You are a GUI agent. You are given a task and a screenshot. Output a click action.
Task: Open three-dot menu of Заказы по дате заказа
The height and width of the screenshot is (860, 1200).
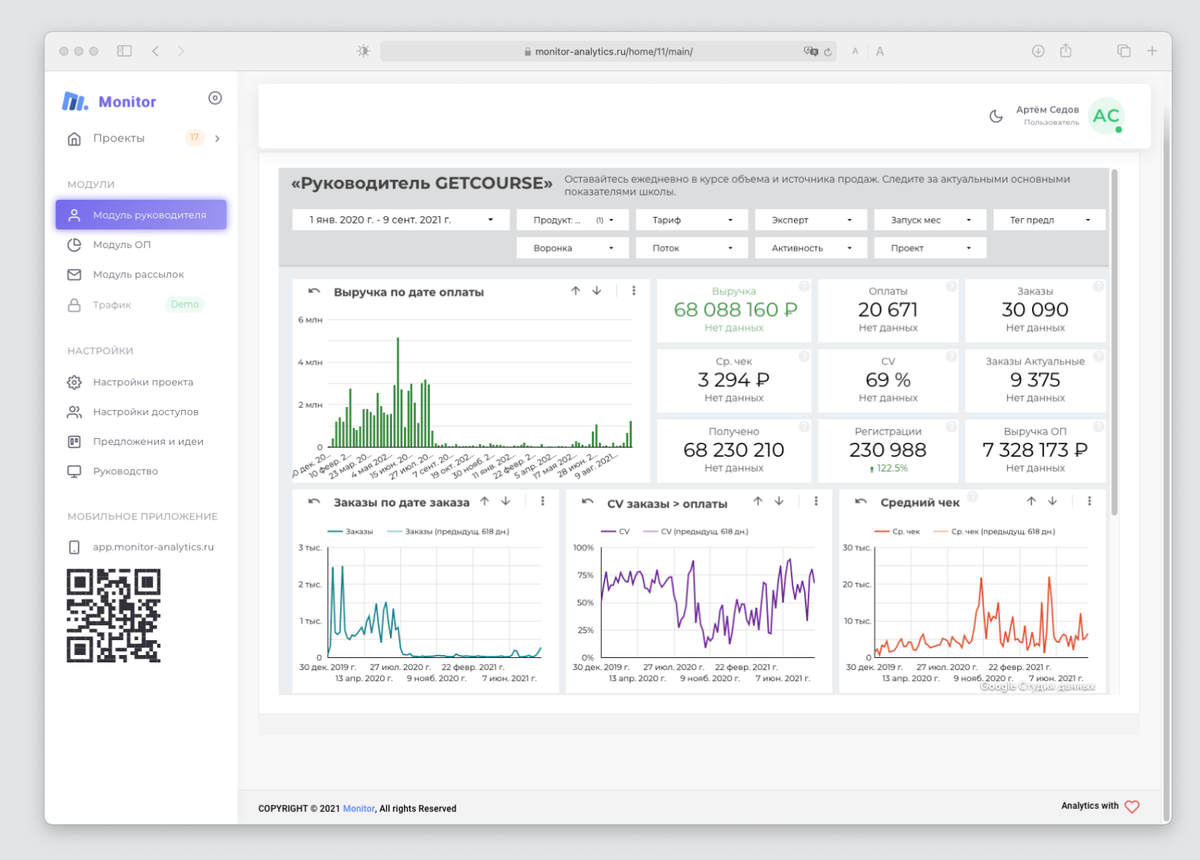(543, 502)
